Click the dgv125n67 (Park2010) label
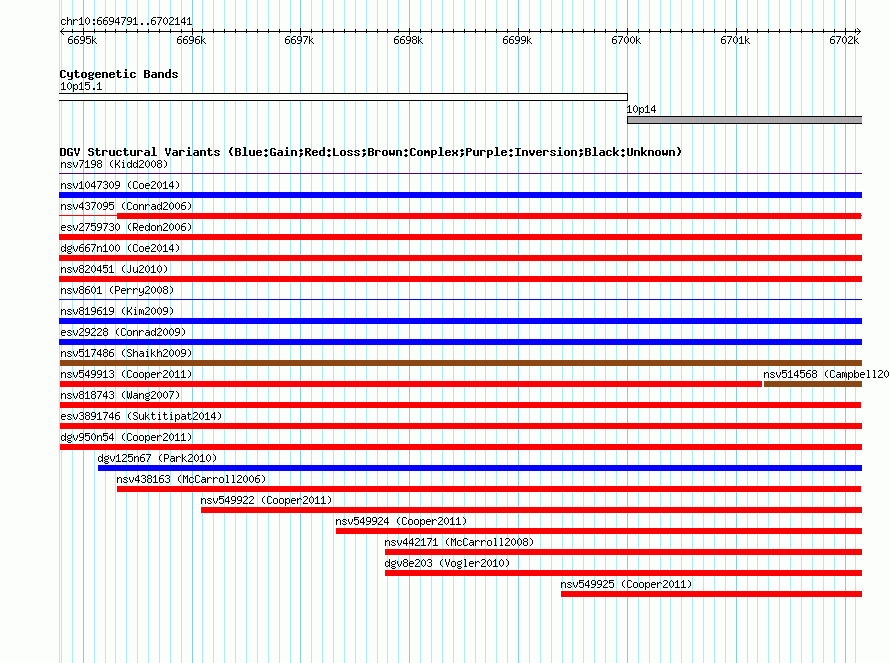Viewport: 890px width, 663px height. (157, 459)
